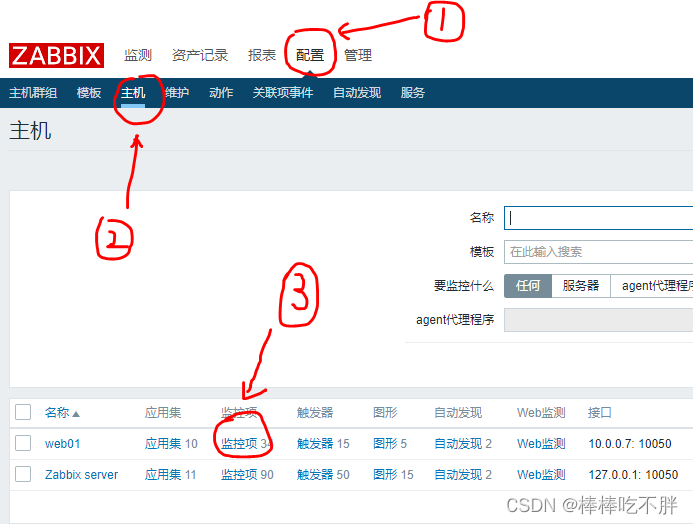Select agent代理程序 monitoring option

click(652, 286)
